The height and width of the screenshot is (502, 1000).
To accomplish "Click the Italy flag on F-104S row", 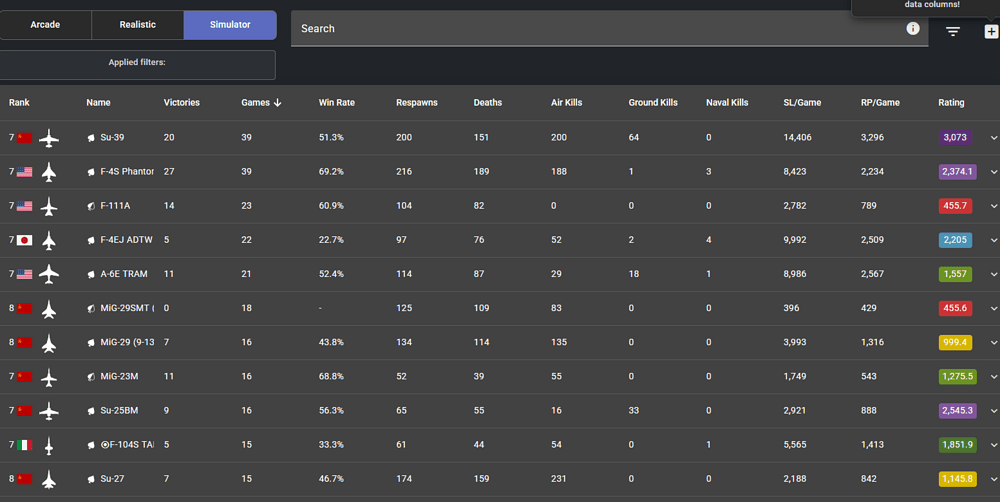I will click(x=24, y=445).
